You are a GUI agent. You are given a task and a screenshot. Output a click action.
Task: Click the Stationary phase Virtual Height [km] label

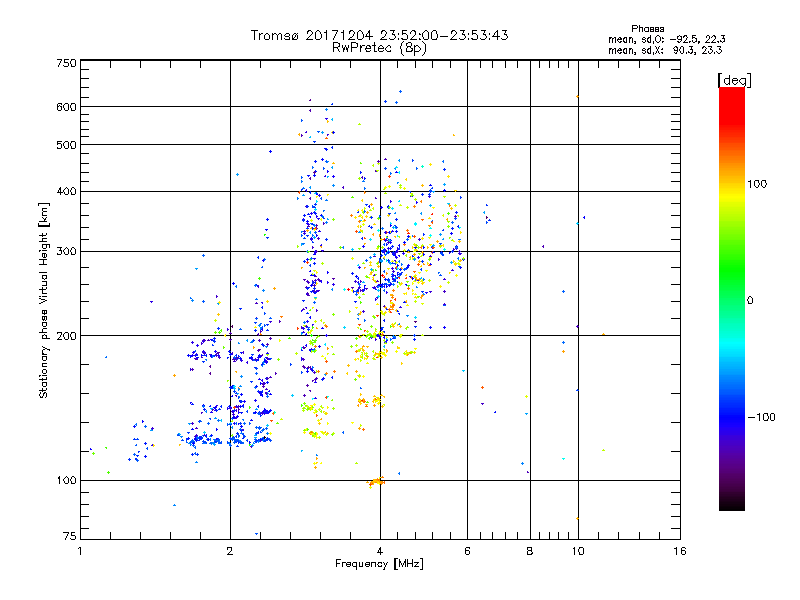click(43, 300)
